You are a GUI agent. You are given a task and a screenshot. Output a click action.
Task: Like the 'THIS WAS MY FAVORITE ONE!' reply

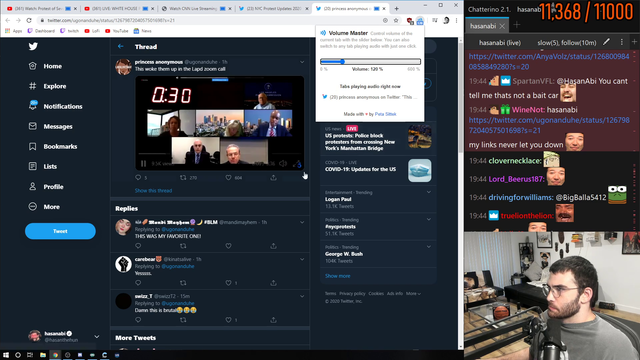pos(228,246)
